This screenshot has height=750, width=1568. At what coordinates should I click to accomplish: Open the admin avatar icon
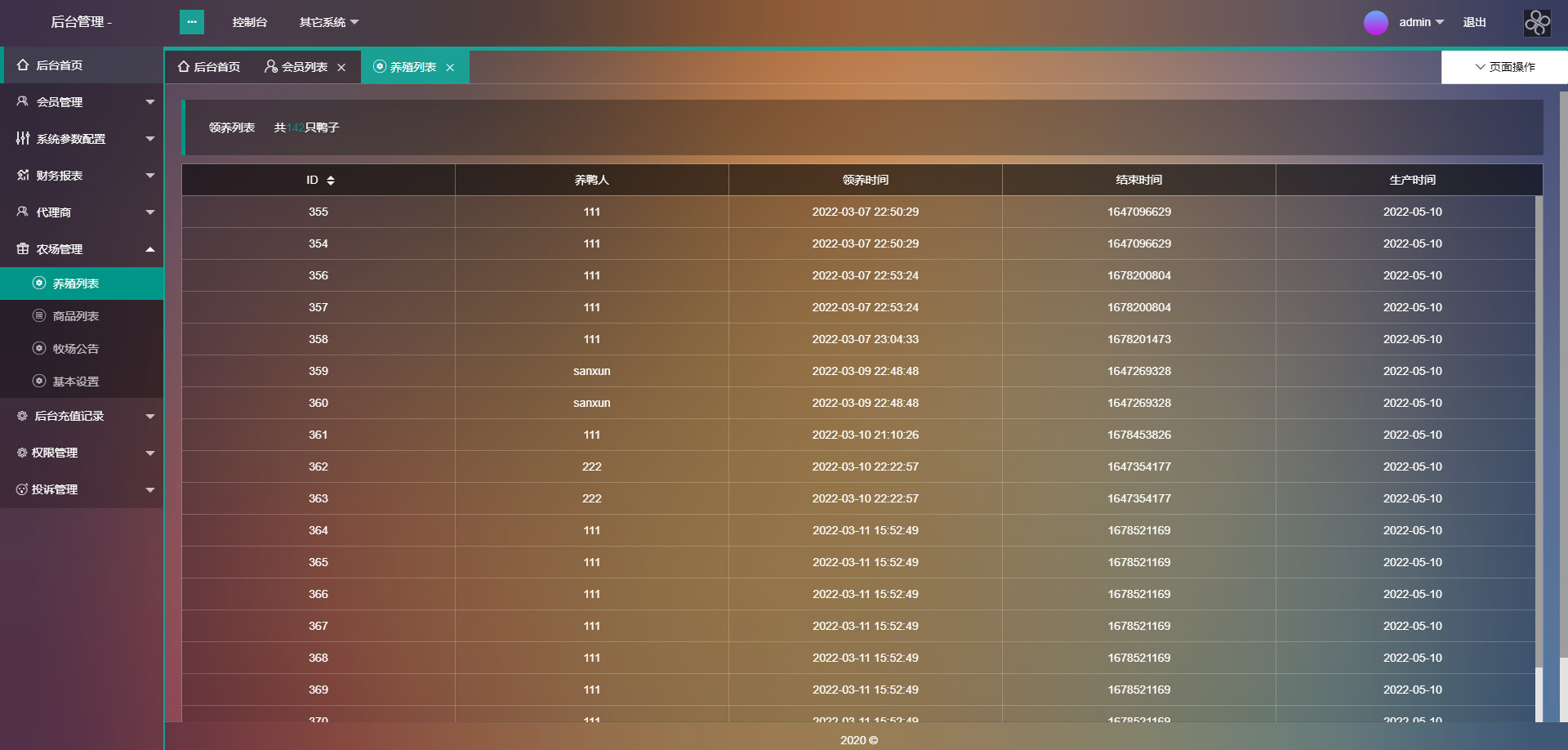pos(1376,23)
